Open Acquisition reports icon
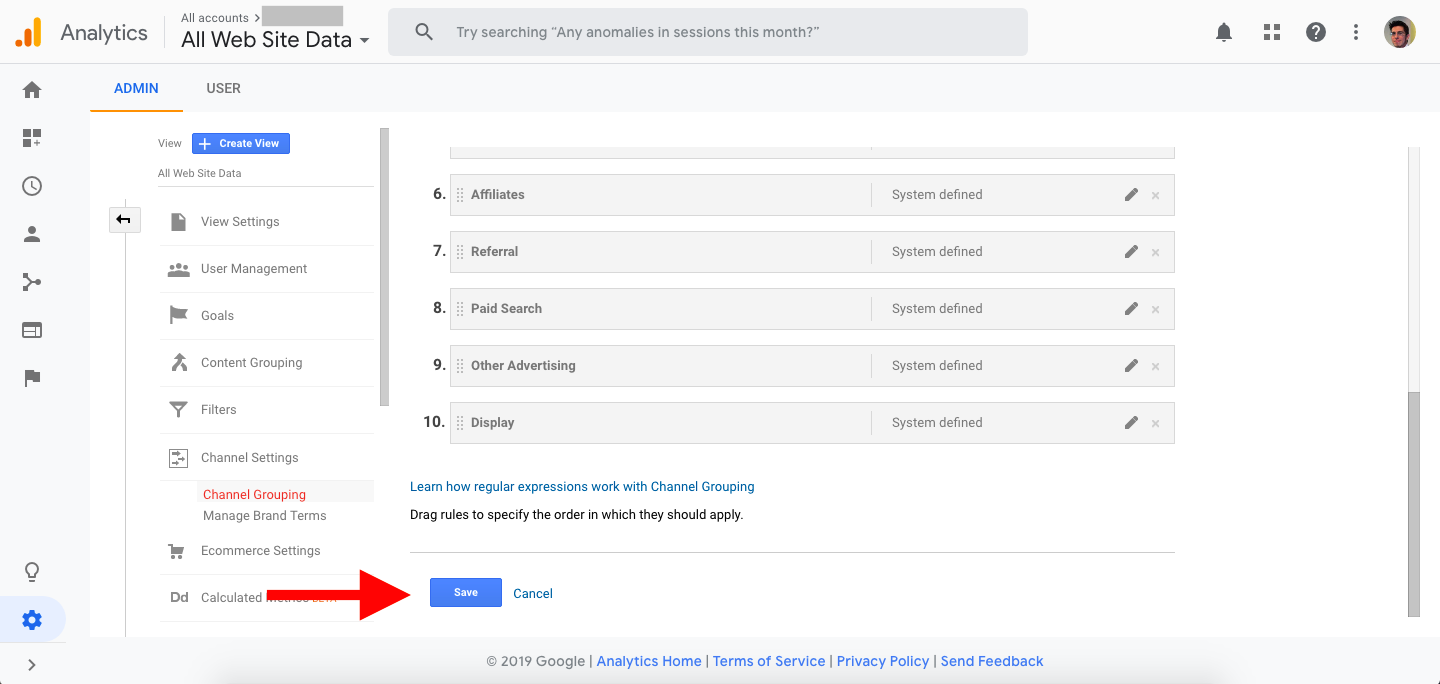Image resolution: width=1440 pixels, height=684 pixels. click(x=31, y=282)
